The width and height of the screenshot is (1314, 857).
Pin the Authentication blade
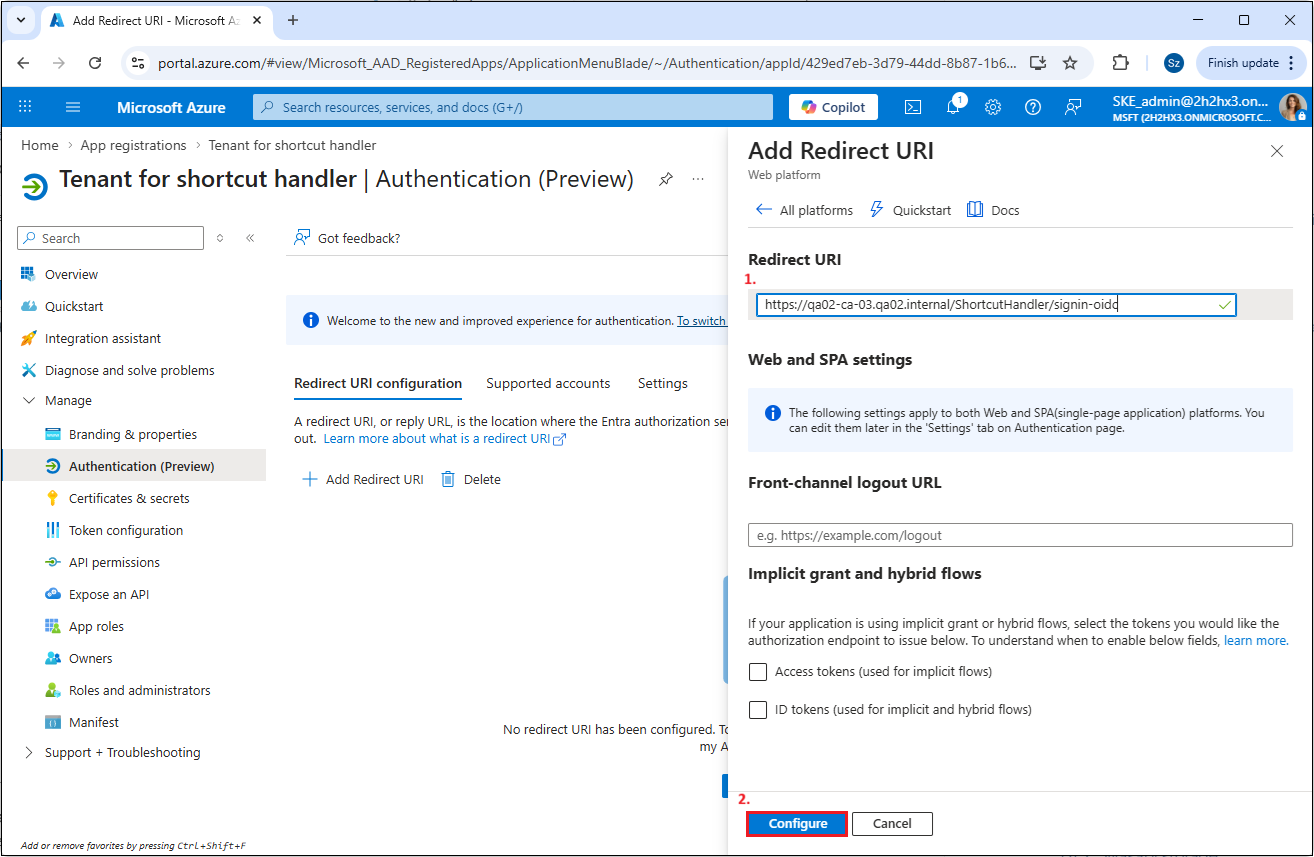point(665,180)
